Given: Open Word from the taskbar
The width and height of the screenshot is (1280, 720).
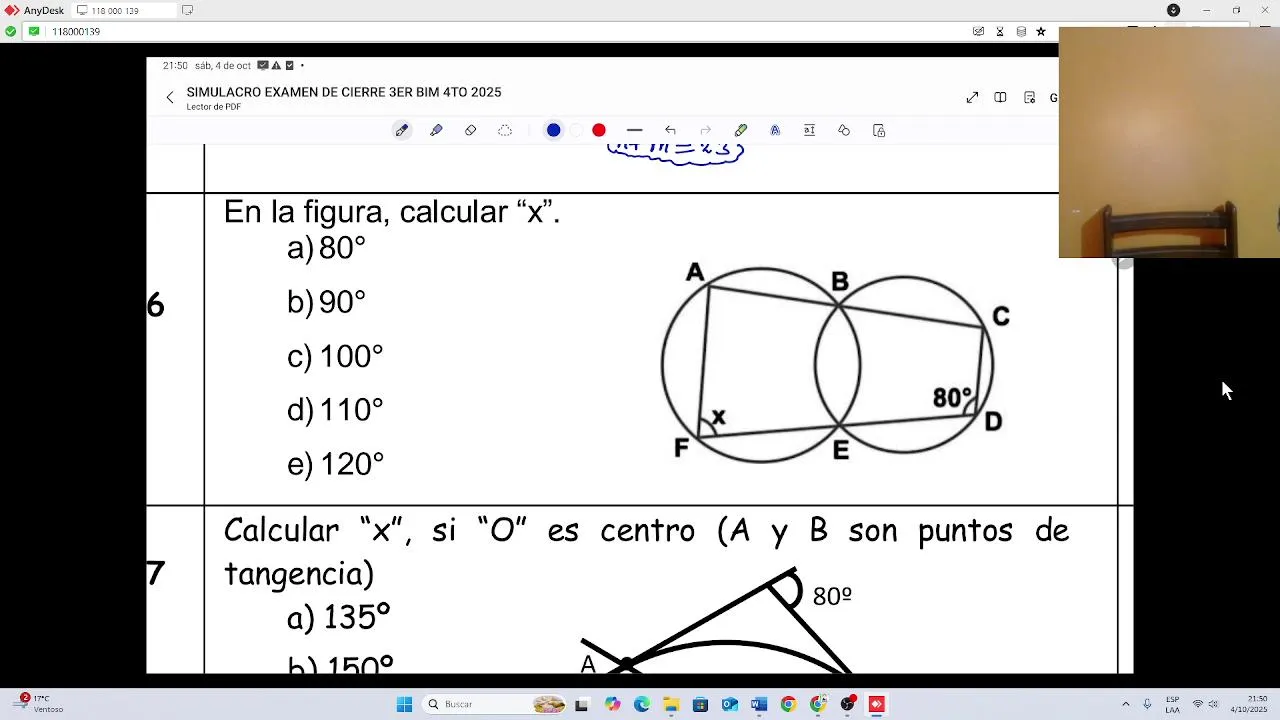Looking at the screenshot, I should coord(759,704).
